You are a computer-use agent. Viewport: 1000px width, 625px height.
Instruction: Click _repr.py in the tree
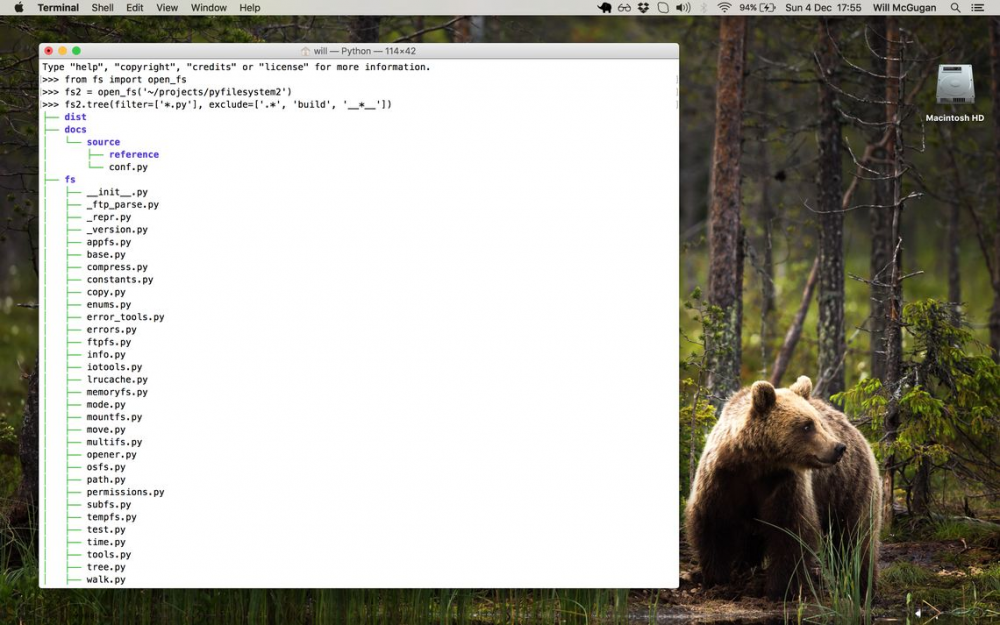109,217
